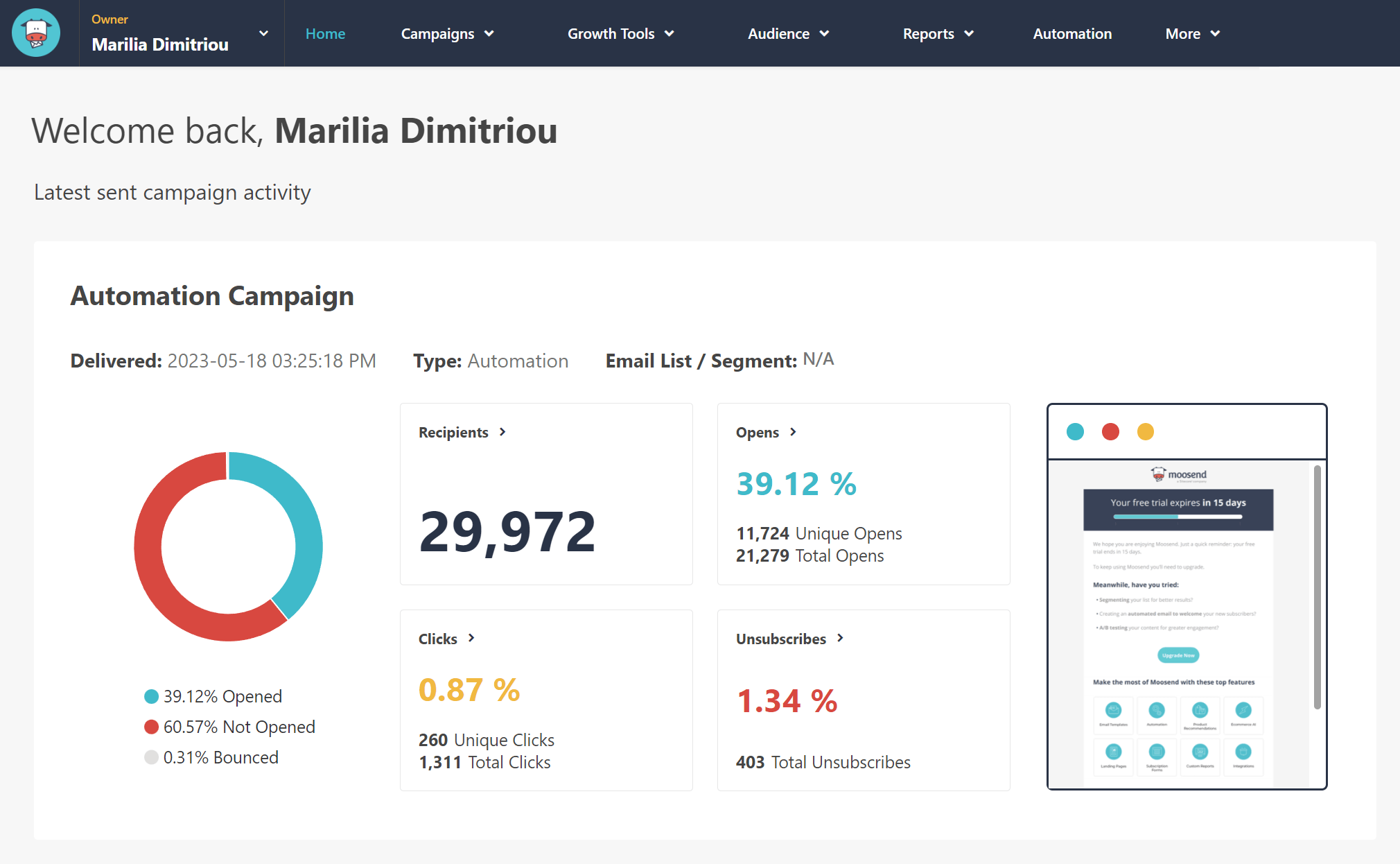The height and width of the screenshot is (864, 1400).
Task: Expand the Unsubscribes section
Action: pos(789,637)
